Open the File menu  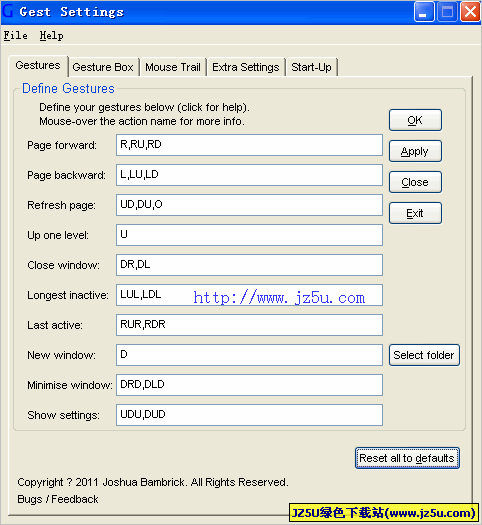pyautogui.click(x=15, y=35)
